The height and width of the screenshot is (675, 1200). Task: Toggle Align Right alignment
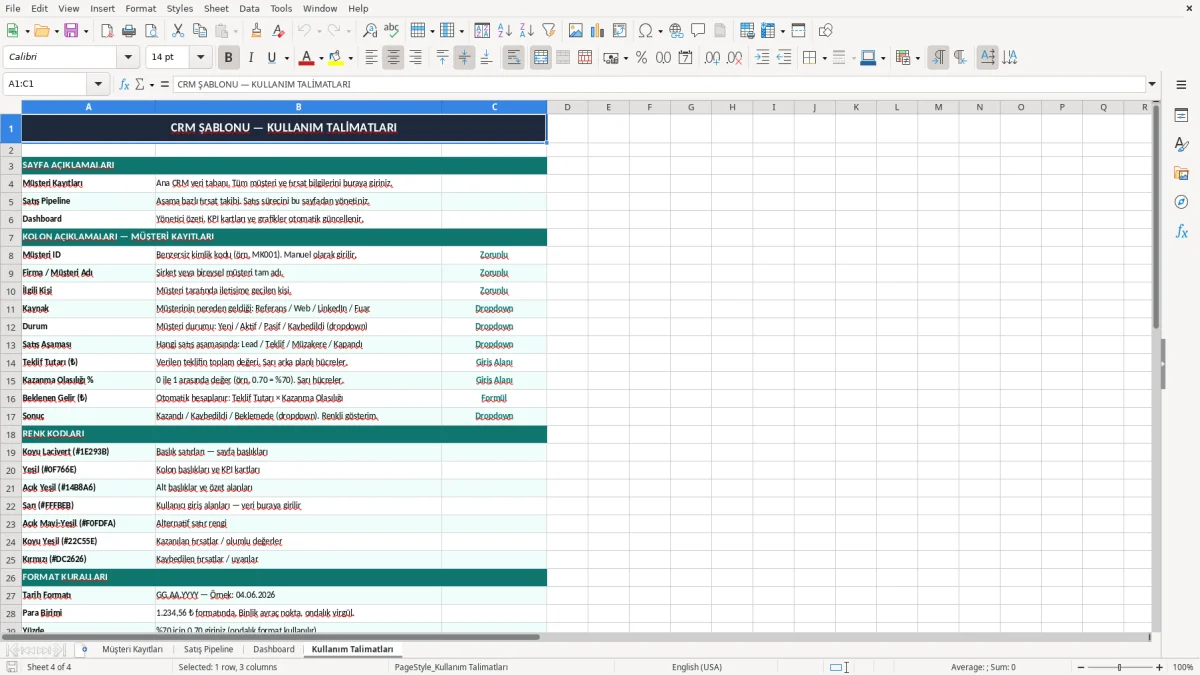coord(415,58)
